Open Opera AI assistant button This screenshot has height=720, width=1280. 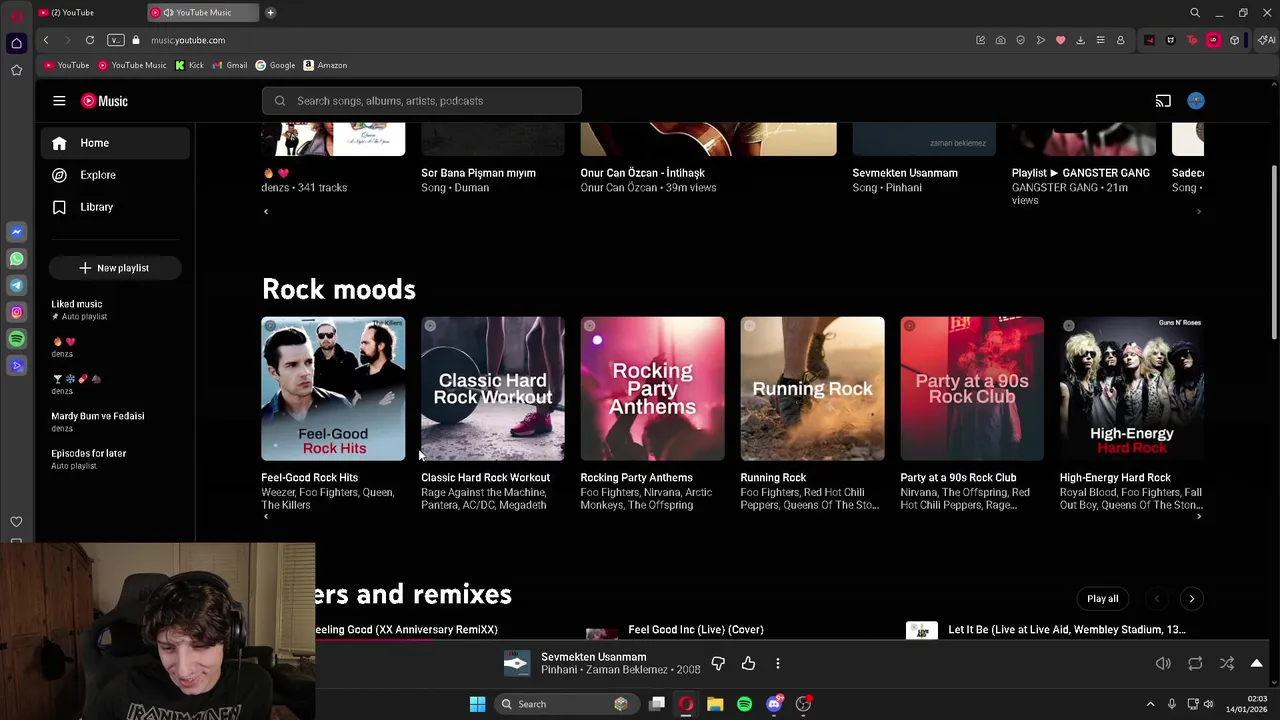click(1267, 40)
